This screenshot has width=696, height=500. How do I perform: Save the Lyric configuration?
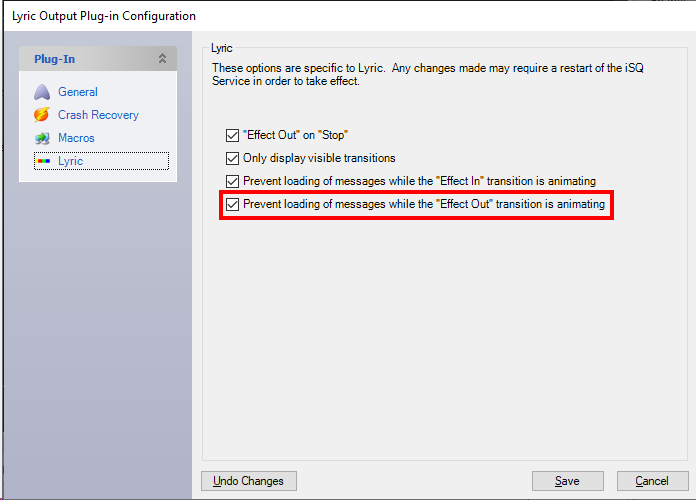[567, 481]
